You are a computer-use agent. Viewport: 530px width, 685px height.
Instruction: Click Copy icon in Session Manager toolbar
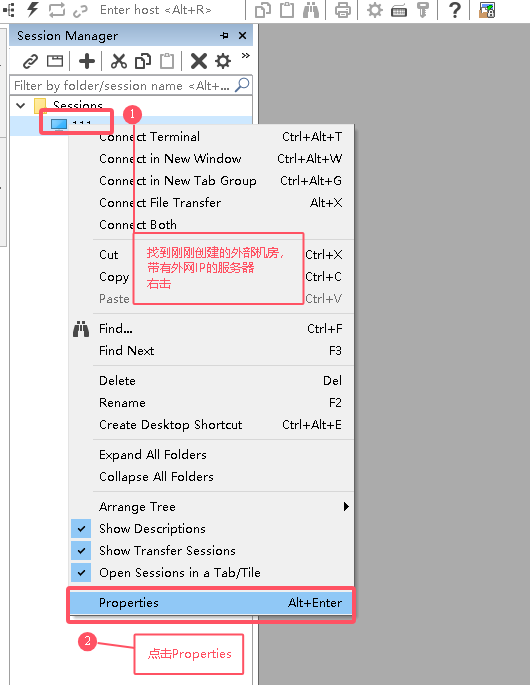tap(143, 61)
